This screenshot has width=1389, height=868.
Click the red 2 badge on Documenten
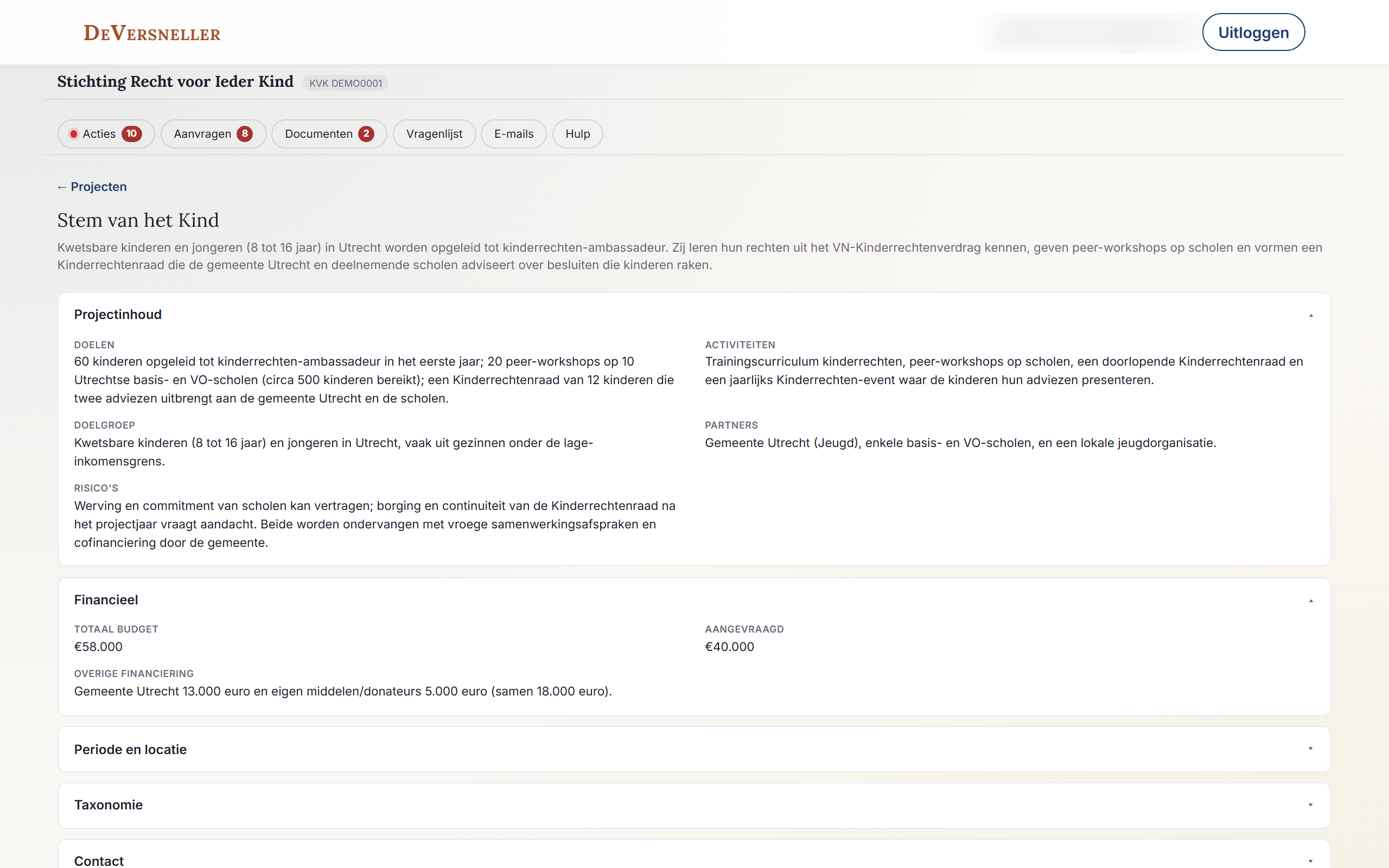pos(366,134)
